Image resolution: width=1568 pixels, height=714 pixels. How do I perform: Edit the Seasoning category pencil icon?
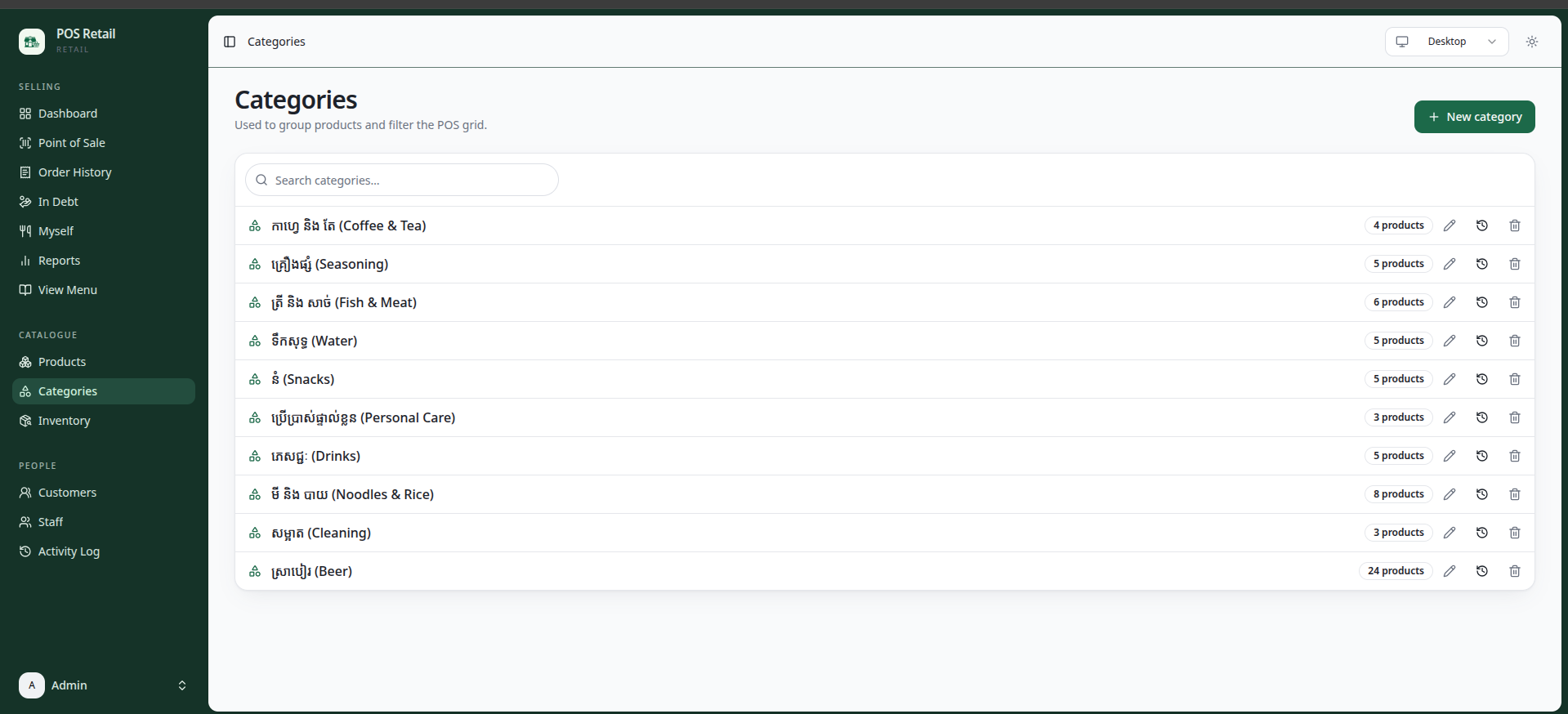(x=1450, y=264)
